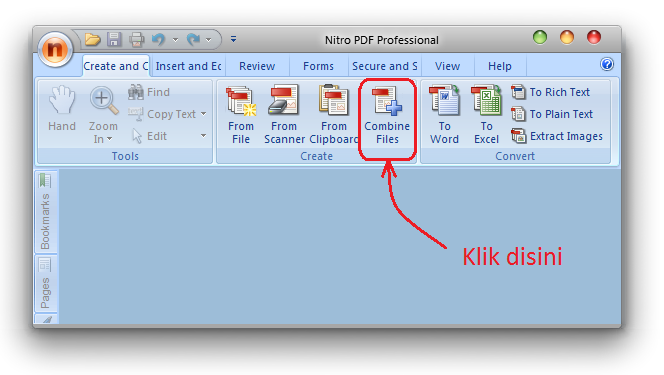Screen dimensions: 664x375
Task: Create PDF From File
Action: click(241, 115)
